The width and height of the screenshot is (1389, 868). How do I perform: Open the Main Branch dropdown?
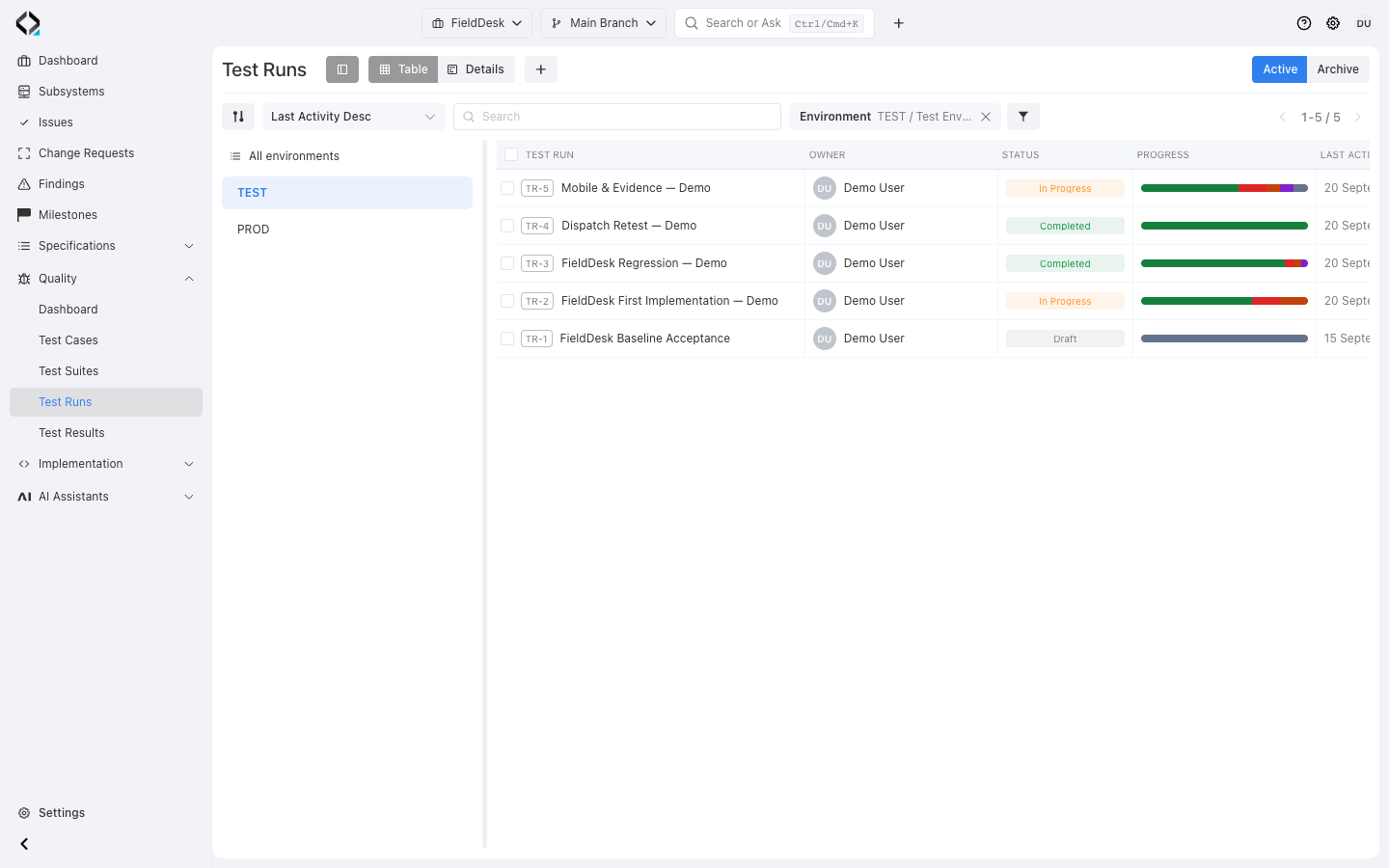click(x=604, y=23)
